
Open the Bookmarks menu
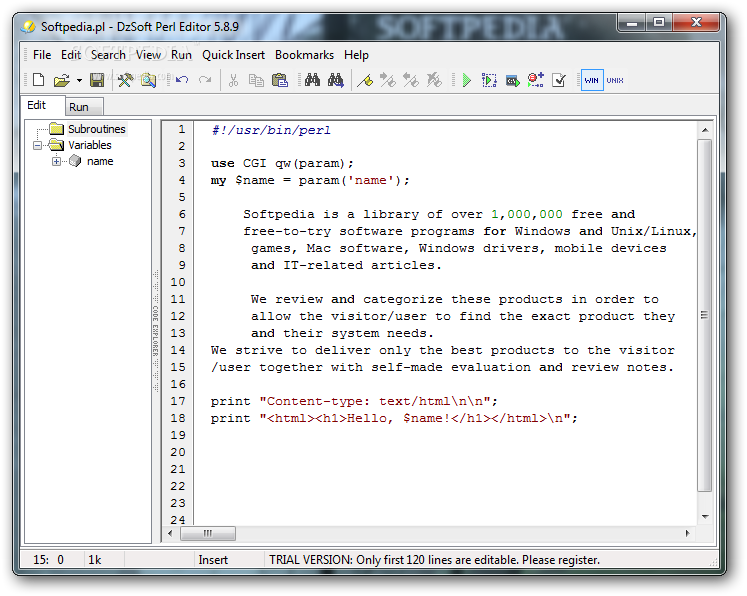click(304, 55)
